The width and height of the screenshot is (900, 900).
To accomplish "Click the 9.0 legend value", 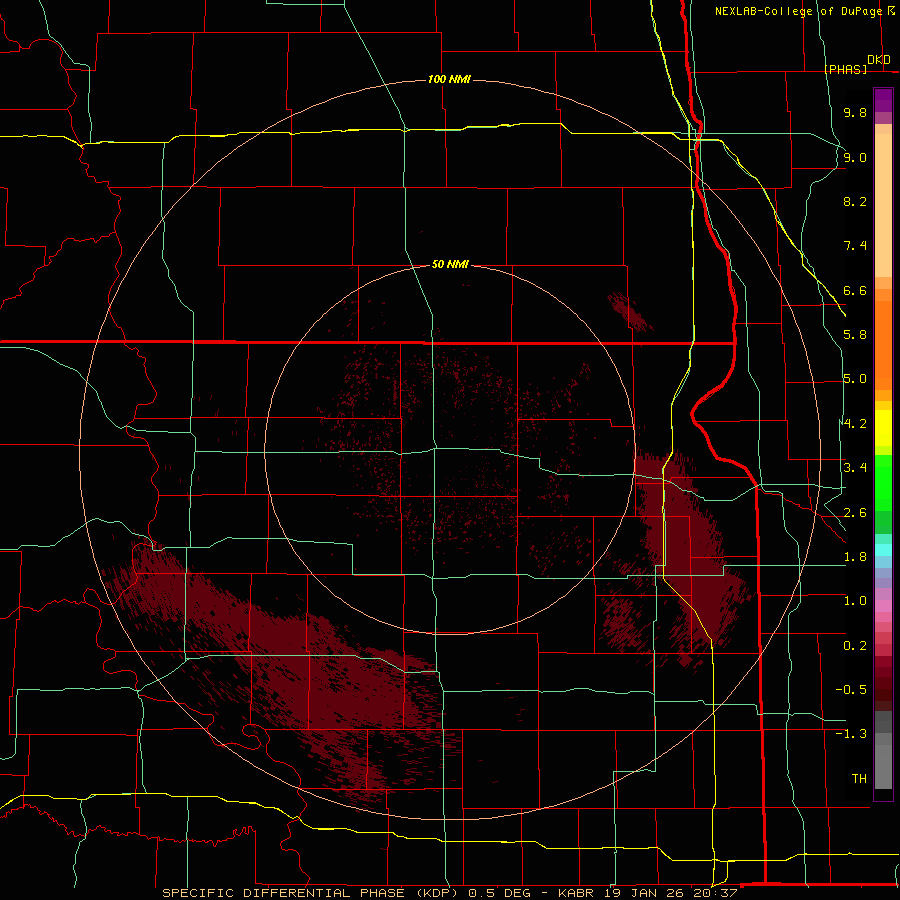I will 855,157.
